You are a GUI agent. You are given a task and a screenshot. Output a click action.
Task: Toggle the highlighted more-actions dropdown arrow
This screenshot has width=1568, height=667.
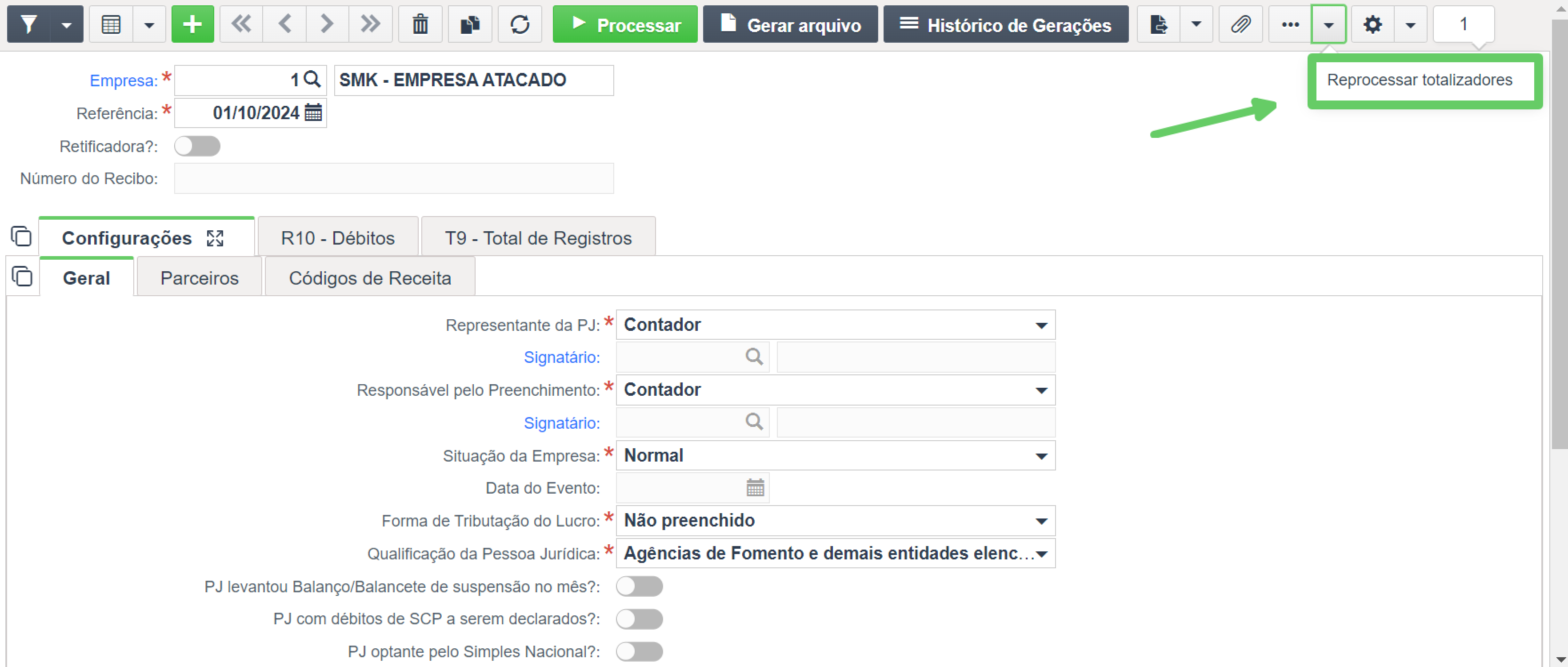tap(1328, 24)
